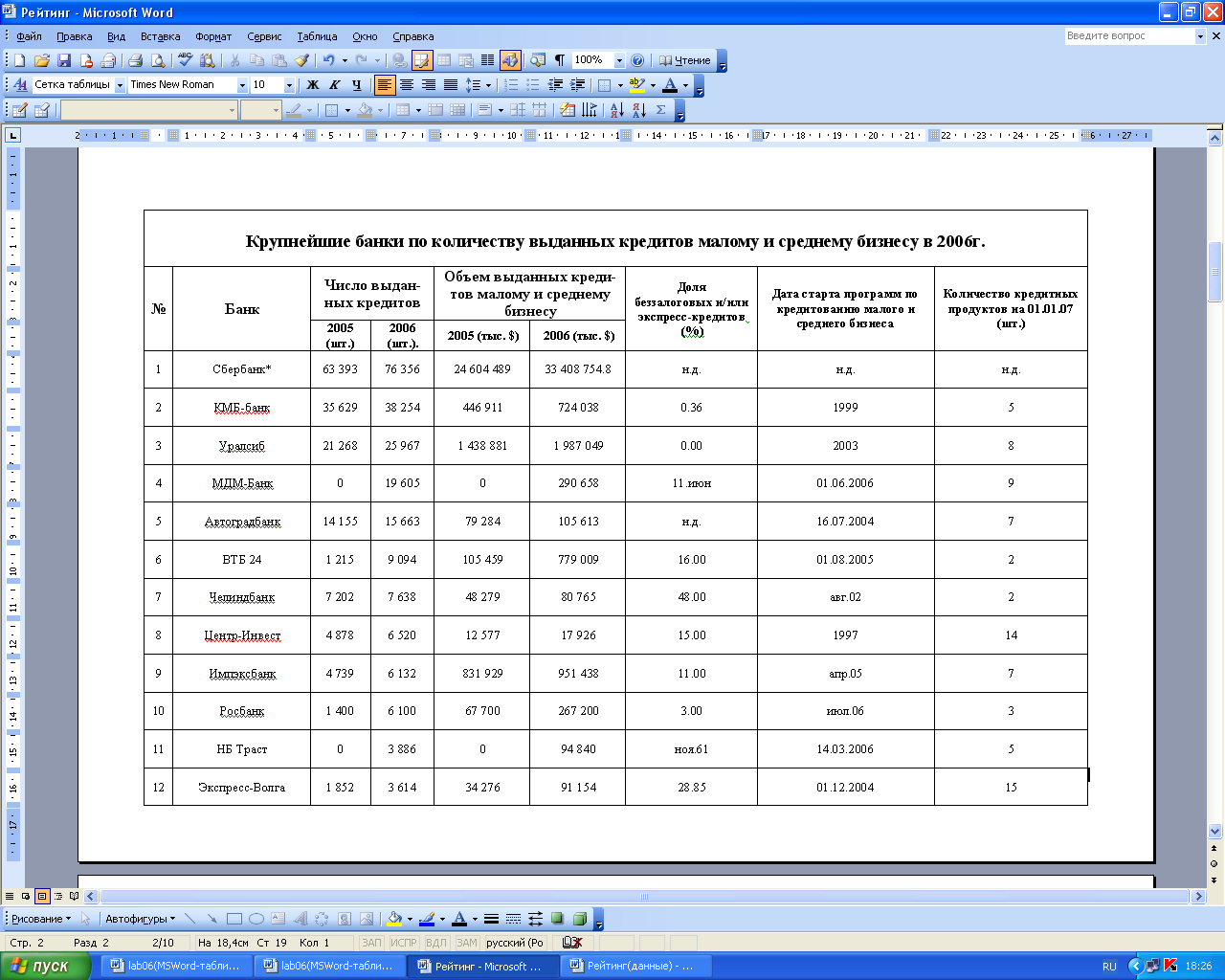This screenshot has height=980, width=1225.
Task: Open the Формат menu
Action: pyautogui.click(x=213, y=36)
